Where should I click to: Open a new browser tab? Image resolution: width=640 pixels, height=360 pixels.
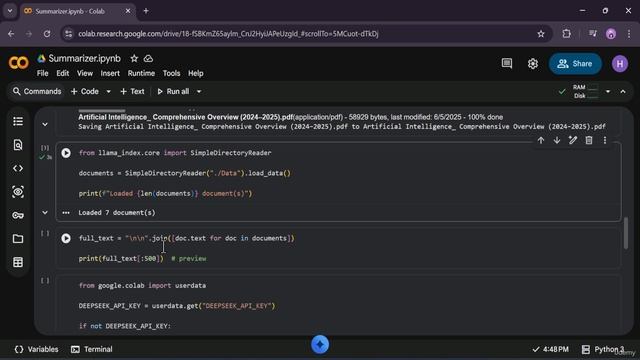click(146, 11)
